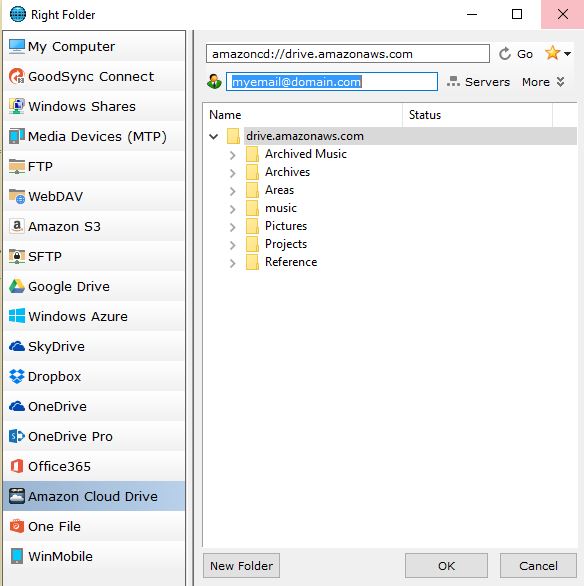Click the More button label
The image size is (584, 586).
pos(536,82)
